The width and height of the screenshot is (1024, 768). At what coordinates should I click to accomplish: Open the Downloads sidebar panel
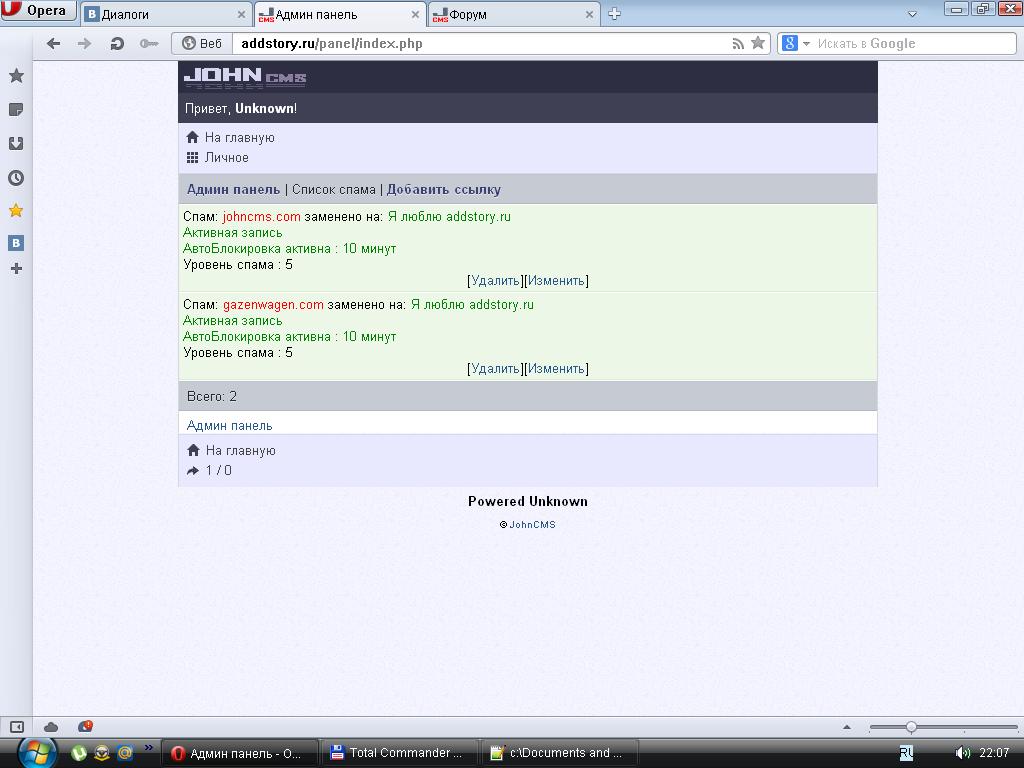(16, 143)
